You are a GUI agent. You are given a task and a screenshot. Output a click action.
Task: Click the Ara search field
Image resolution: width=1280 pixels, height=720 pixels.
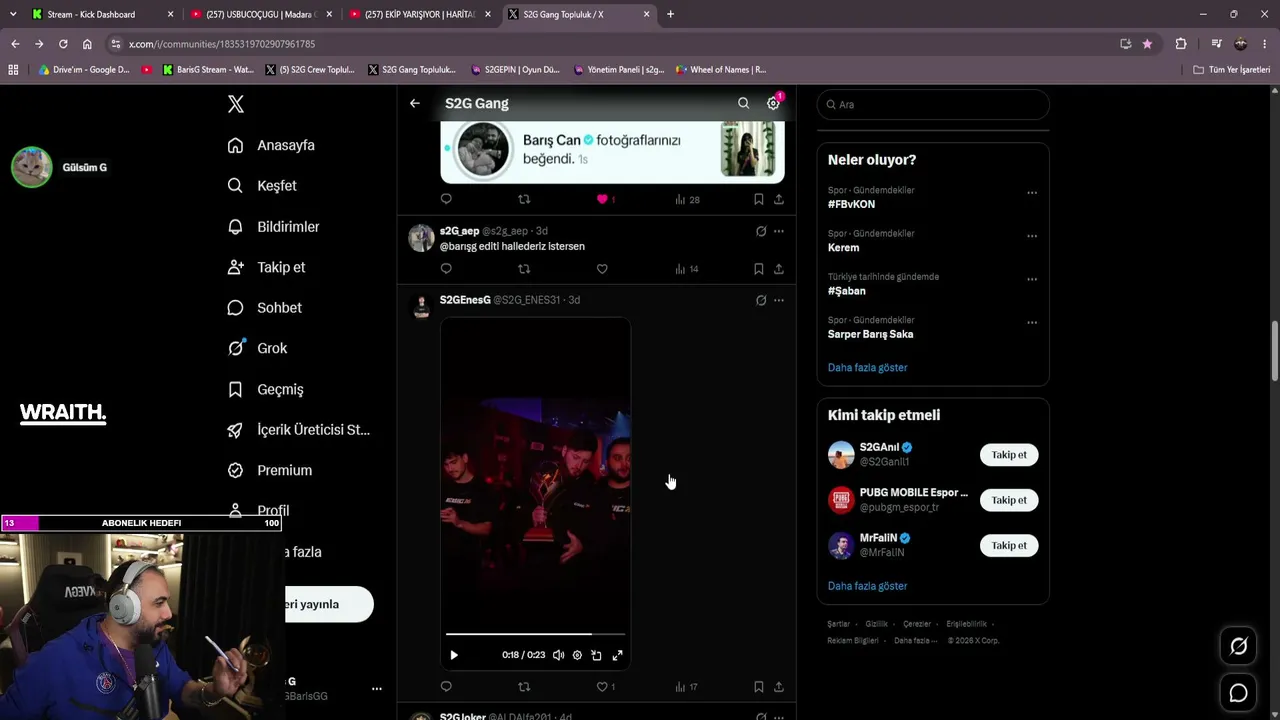tap(933, 104)
